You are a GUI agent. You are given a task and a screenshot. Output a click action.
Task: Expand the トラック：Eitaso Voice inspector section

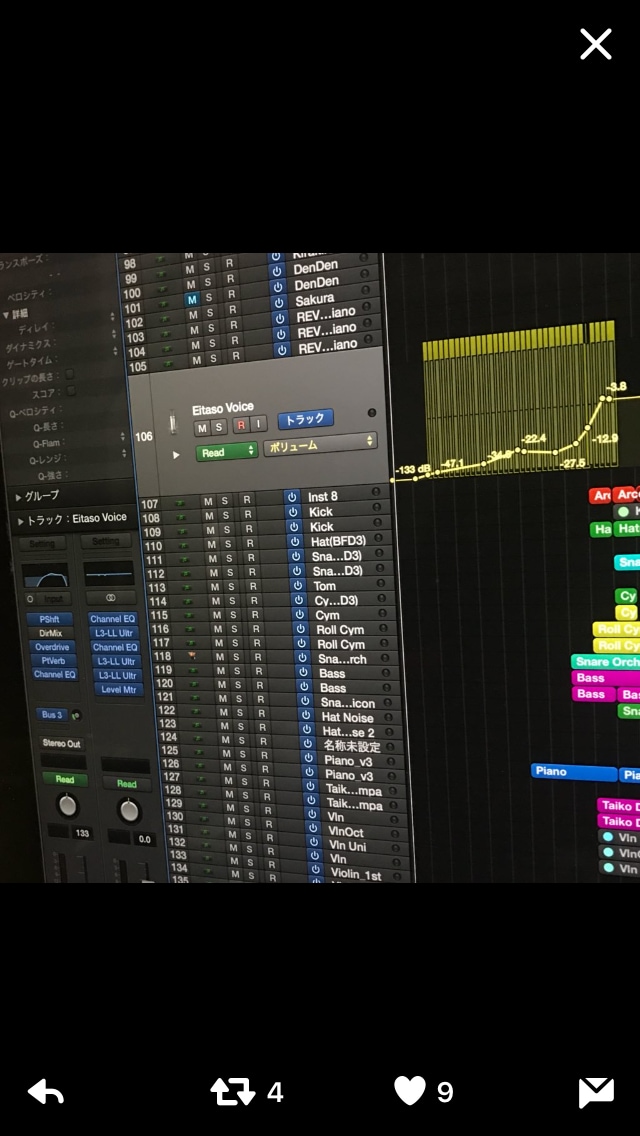point(19,520)
